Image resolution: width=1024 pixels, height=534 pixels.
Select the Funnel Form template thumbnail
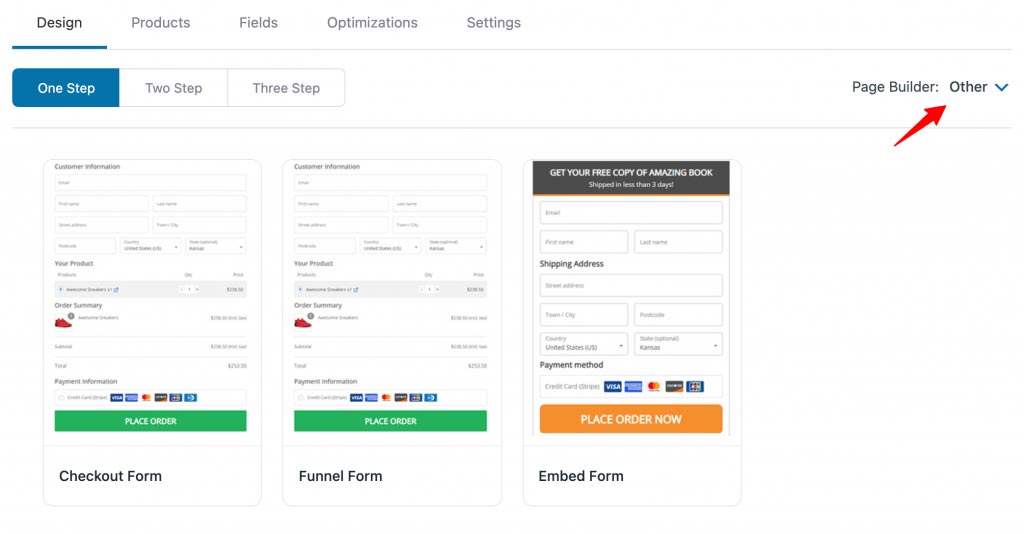(391, 302)
